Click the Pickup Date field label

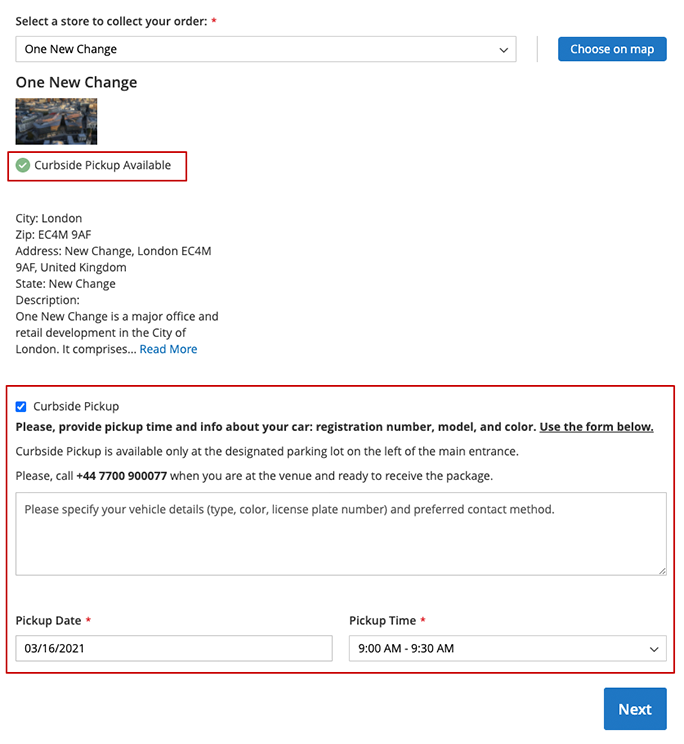point(48,621)
